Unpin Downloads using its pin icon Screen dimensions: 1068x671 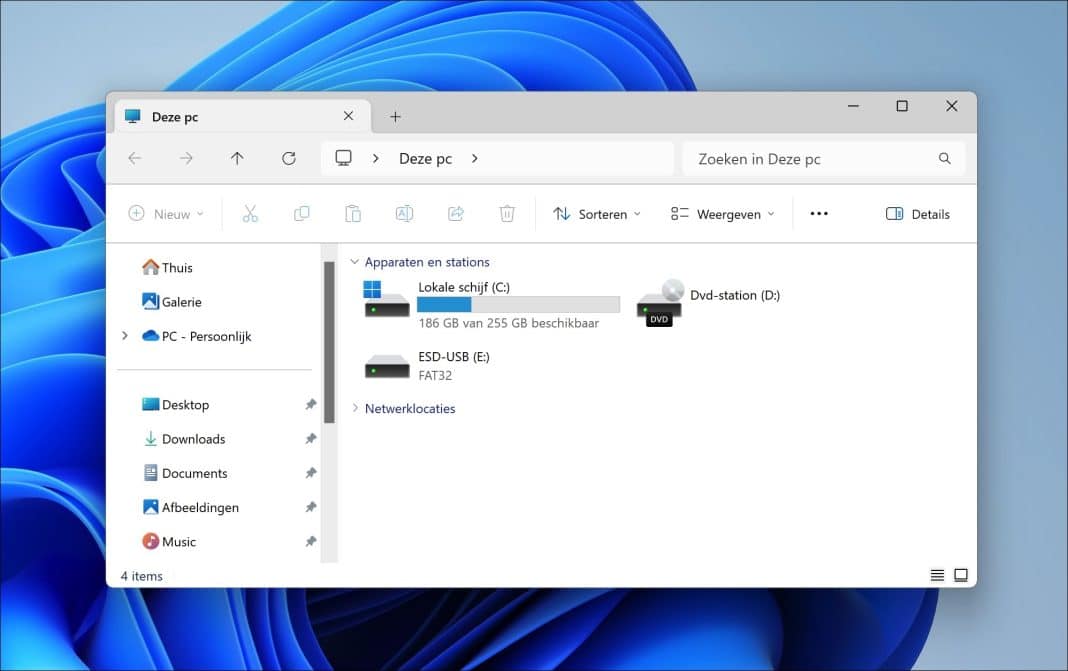pyautogui.click(x=310, y=438)
